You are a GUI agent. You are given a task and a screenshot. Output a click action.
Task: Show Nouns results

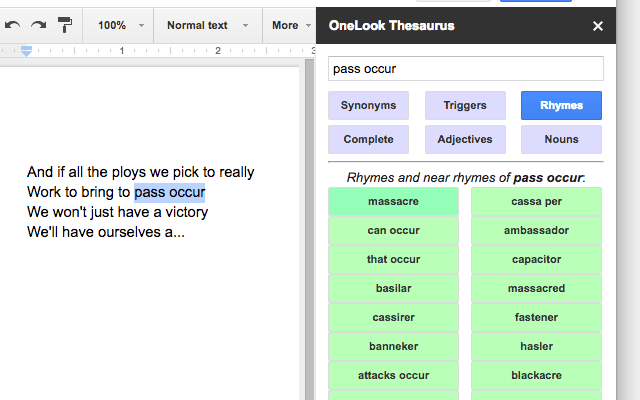click(x=561, y=139)
